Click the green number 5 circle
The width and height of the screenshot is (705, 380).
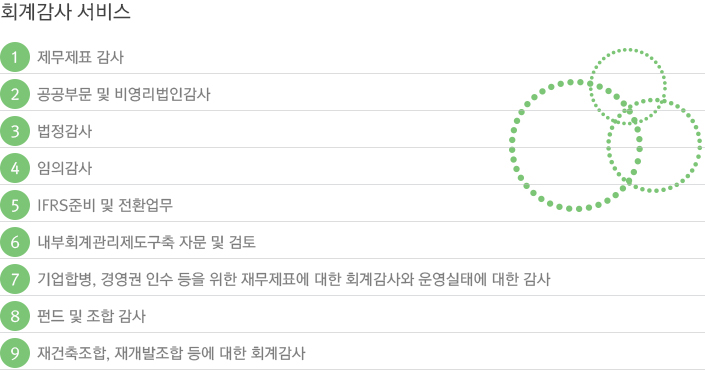click(15, 205)
